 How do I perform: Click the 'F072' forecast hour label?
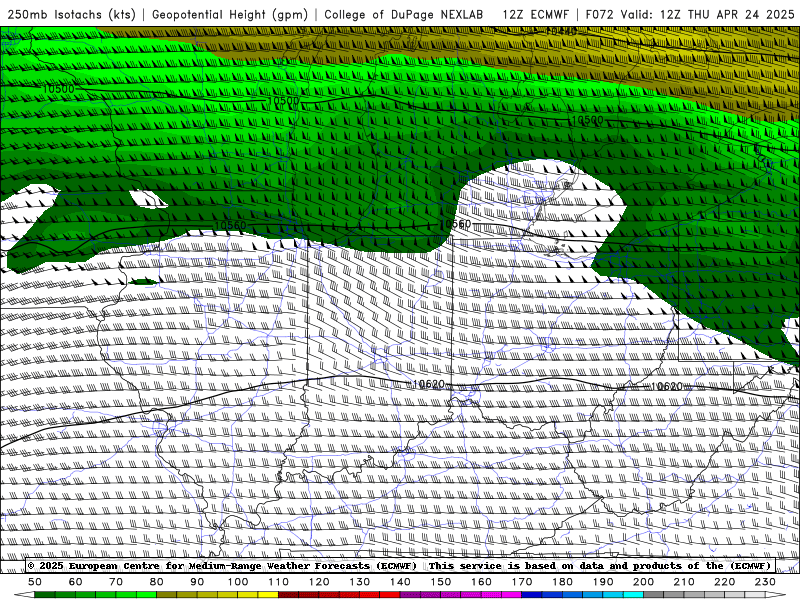[x=599, y=15]
